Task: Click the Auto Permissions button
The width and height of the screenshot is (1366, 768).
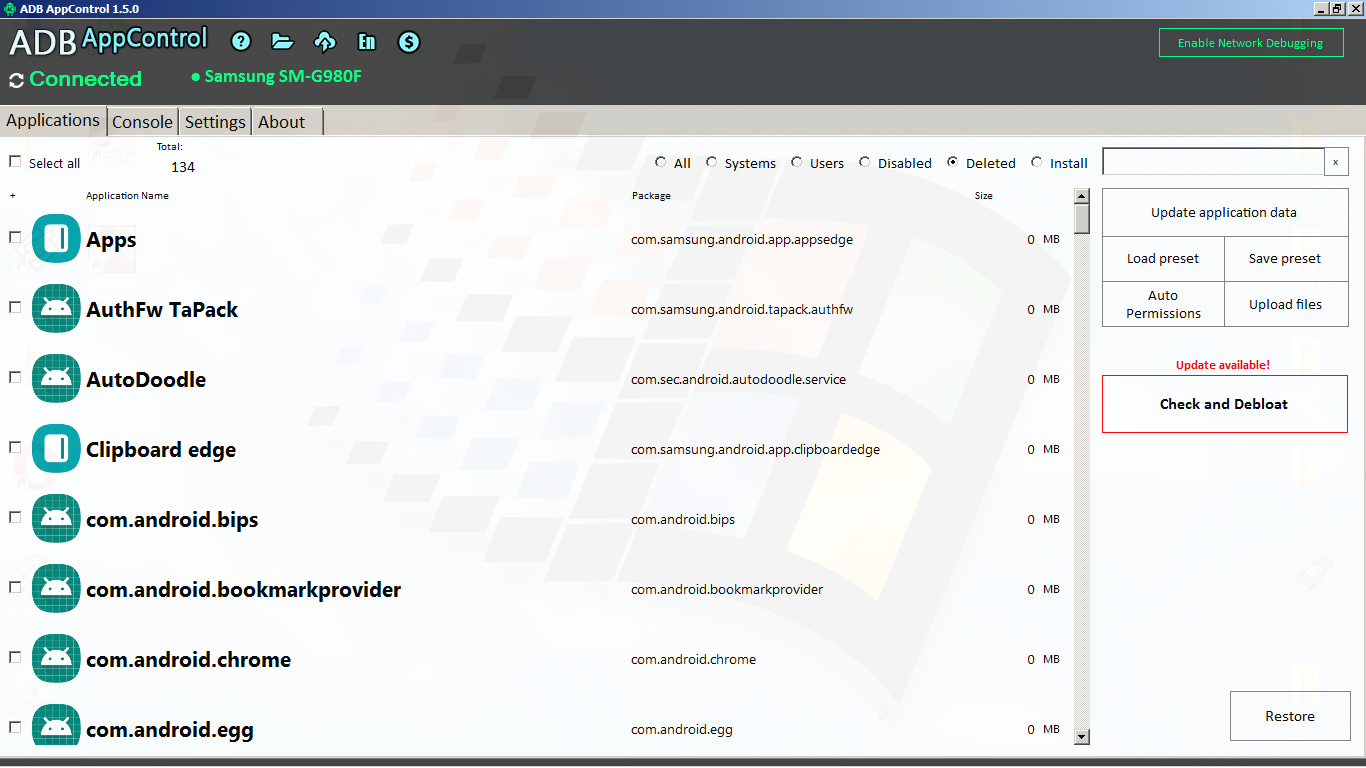Action: pos(1163,304)
